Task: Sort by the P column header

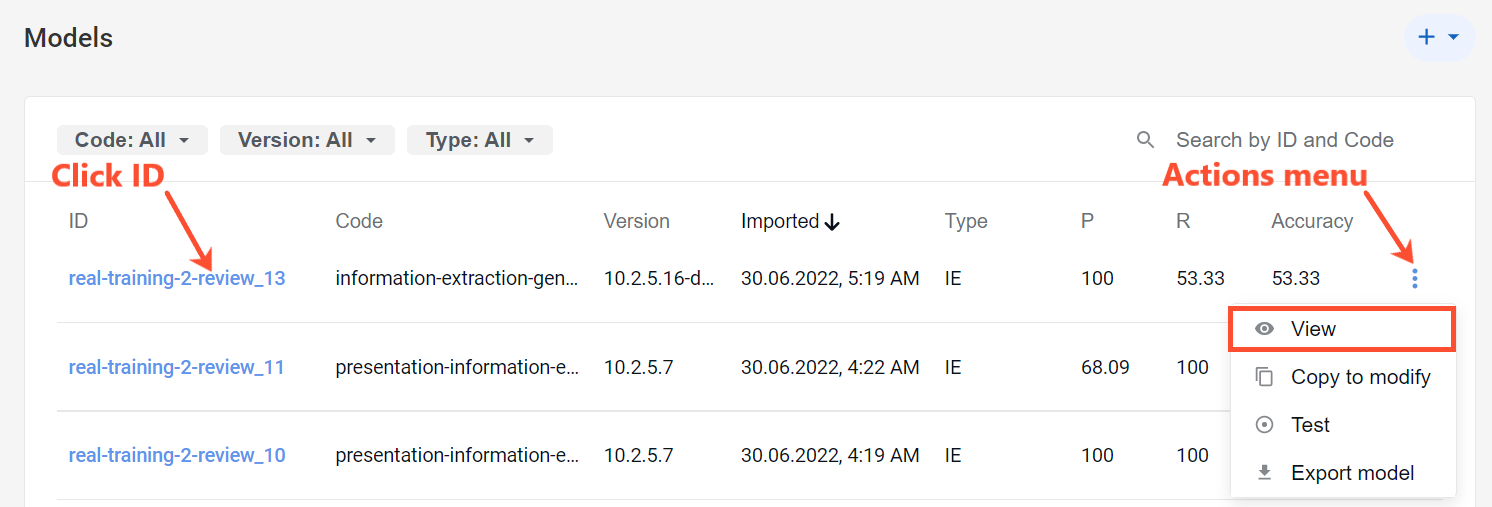Action: [1088, 221]
